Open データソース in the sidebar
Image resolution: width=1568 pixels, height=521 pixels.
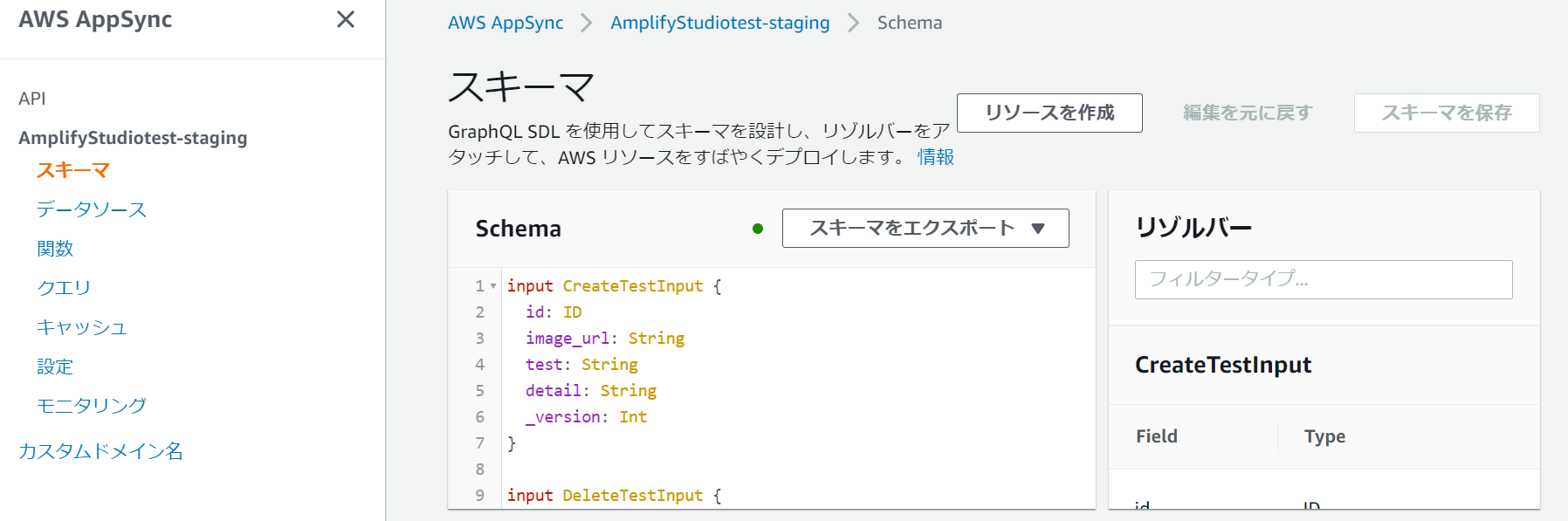(x=92, y=209)
